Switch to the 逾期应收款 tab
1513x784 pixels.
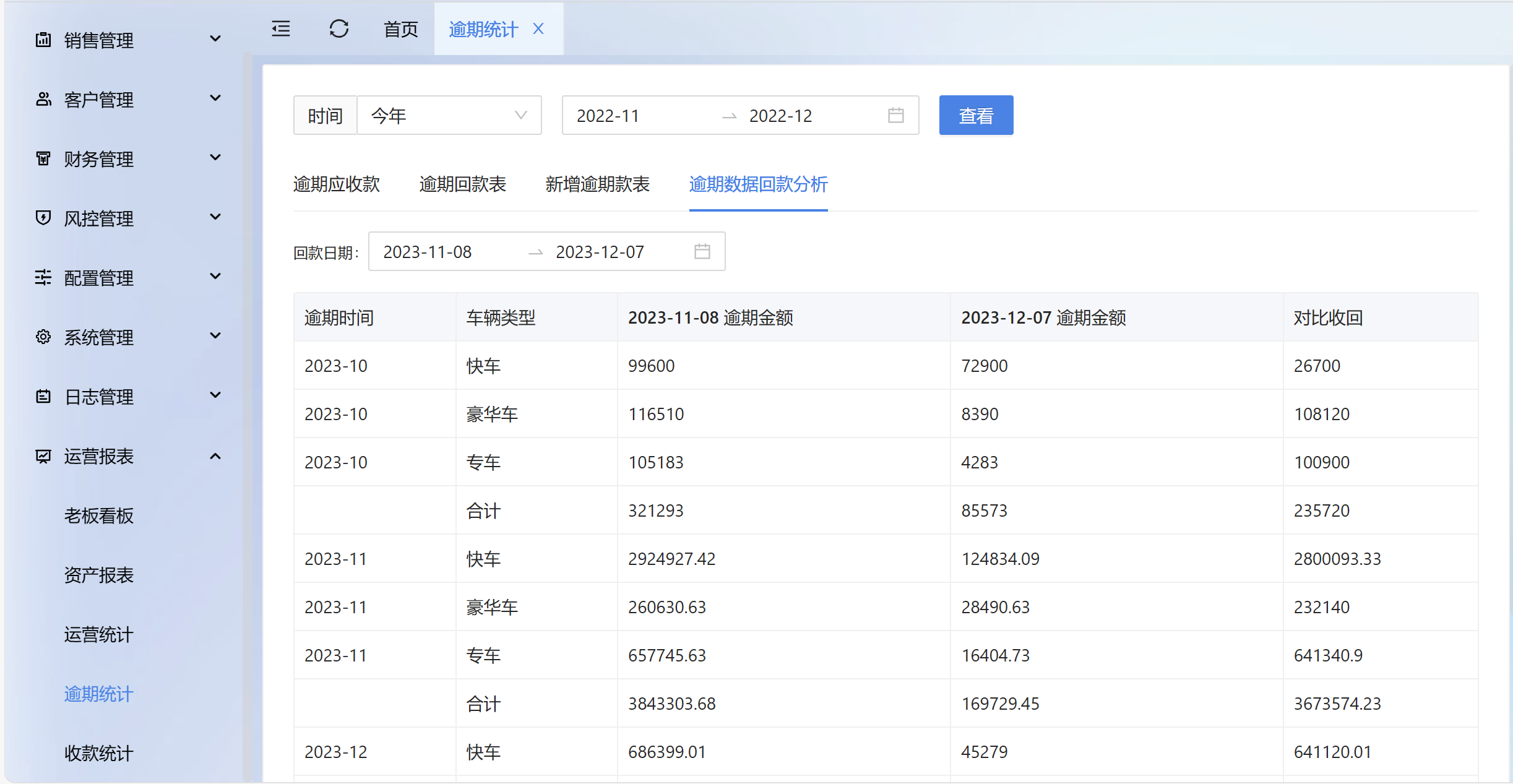(x=336, y=184)
